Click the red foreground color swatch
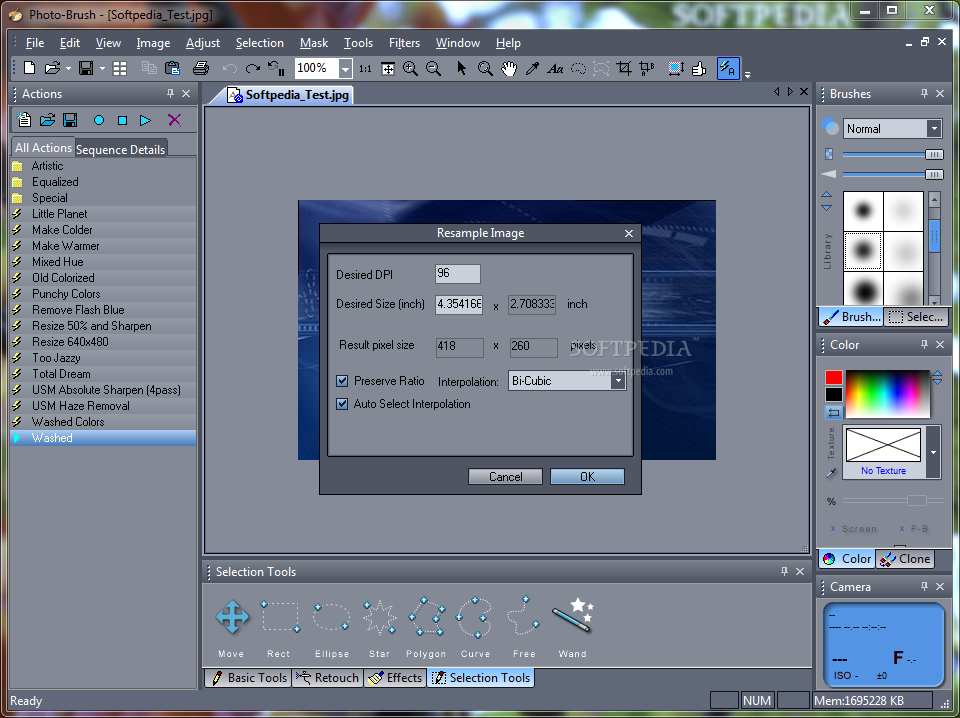Image resolution: width=960 pixels, height=718 pixels. coord(833,377)
